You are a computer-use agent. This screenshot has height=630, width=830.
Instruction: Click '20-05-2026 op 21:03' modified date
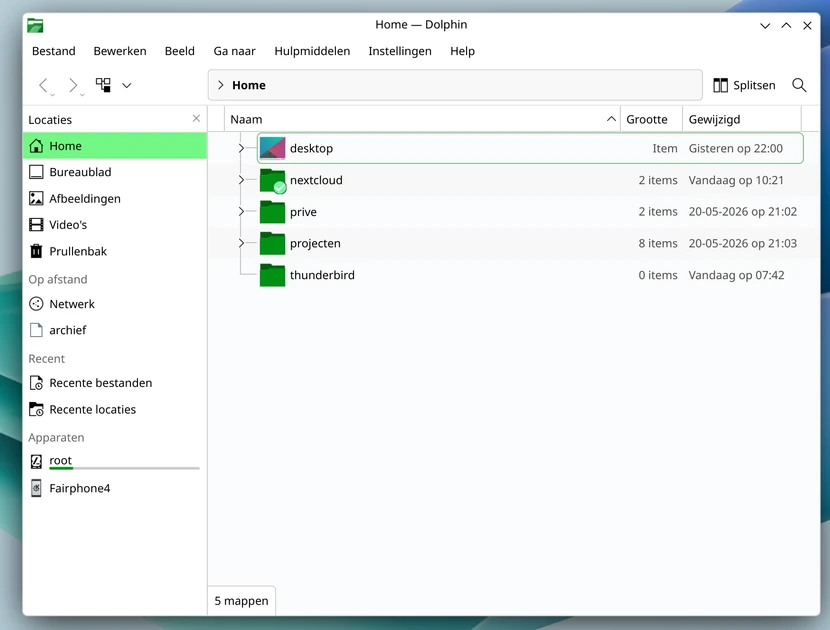(x=742, y=244)
